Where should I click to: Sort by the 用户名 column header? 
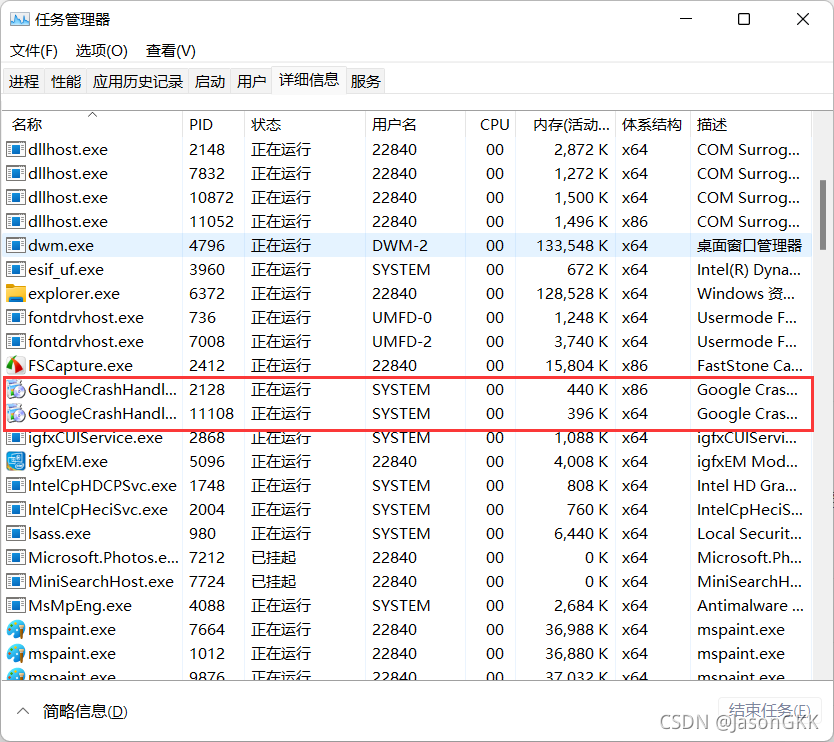[x=415, y=124]
